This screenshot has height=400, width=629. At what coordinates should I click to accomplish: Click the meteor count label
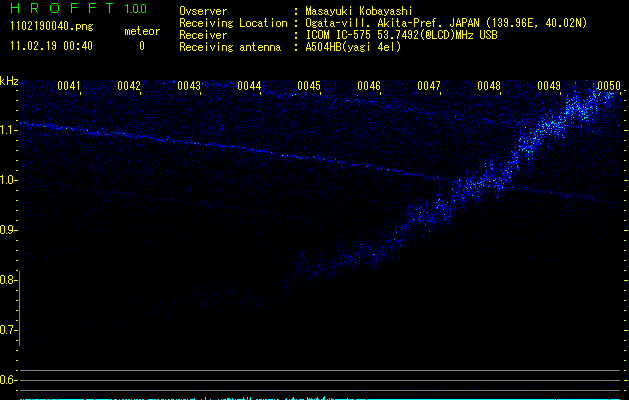pyautogui.click(x=142, y=31)
